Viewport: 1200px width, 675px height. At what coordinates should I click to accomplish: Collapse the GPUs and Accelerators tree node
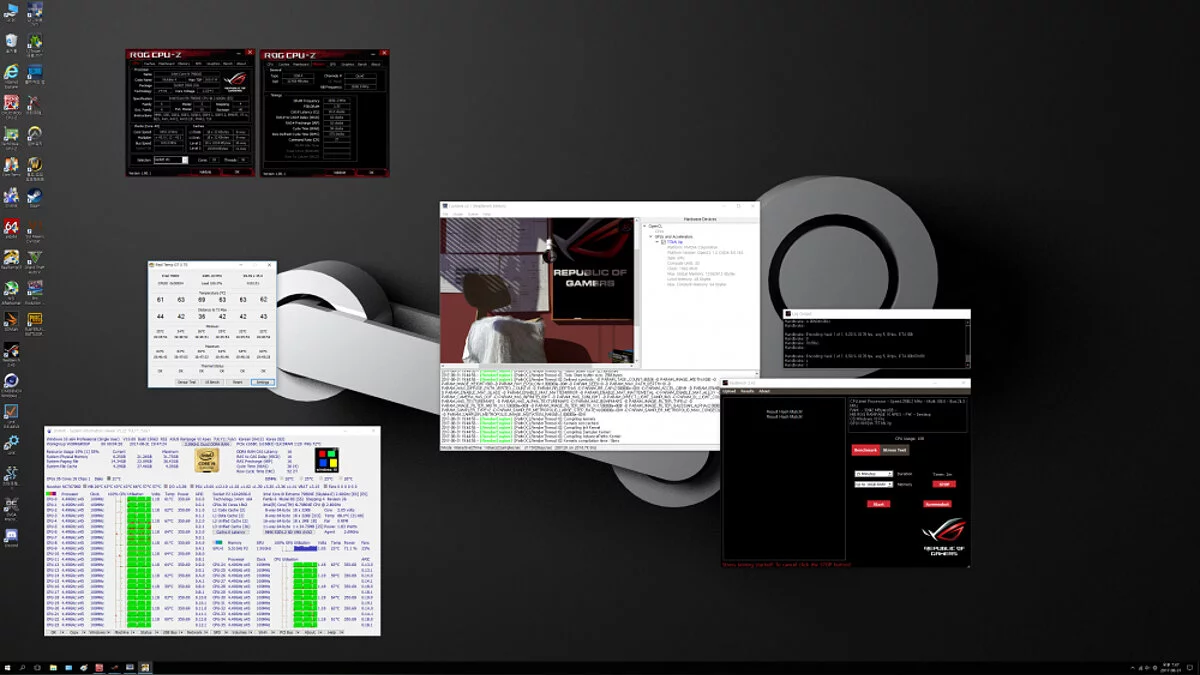point(652,235)
